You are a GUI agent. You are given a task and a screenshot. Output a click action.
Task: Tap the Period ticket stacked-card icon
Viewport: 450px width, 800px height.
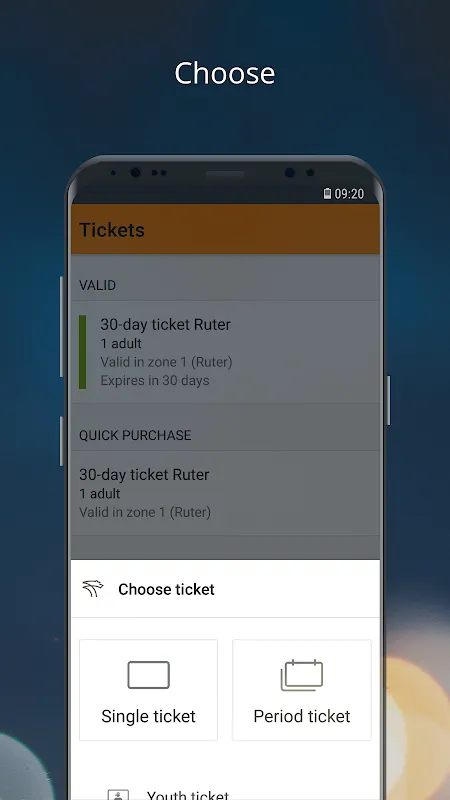click(302, 675)
